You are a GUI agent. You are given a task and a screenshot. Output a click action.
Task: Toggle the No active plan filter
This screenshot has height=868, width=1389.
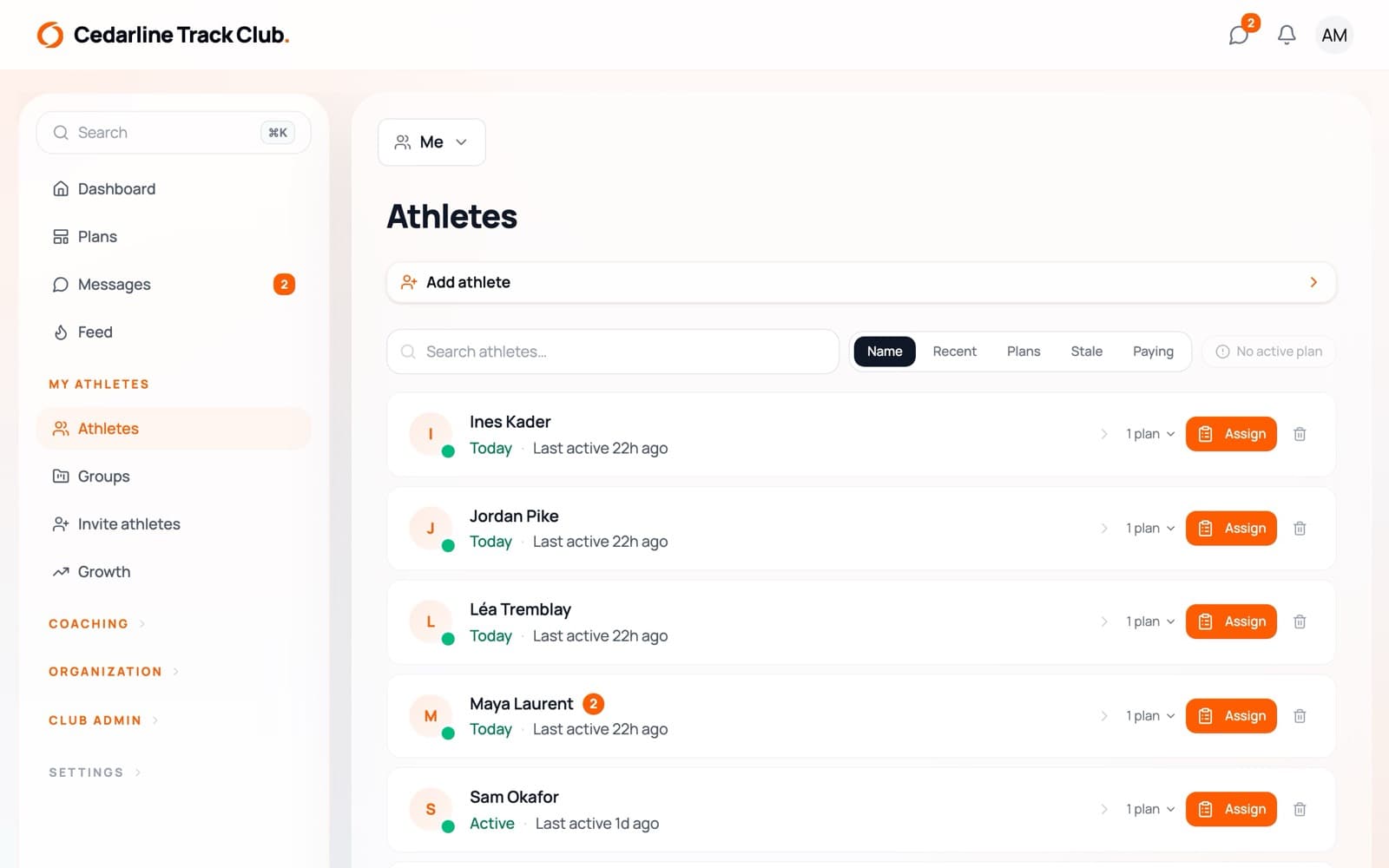click(x=1268, y=352)
